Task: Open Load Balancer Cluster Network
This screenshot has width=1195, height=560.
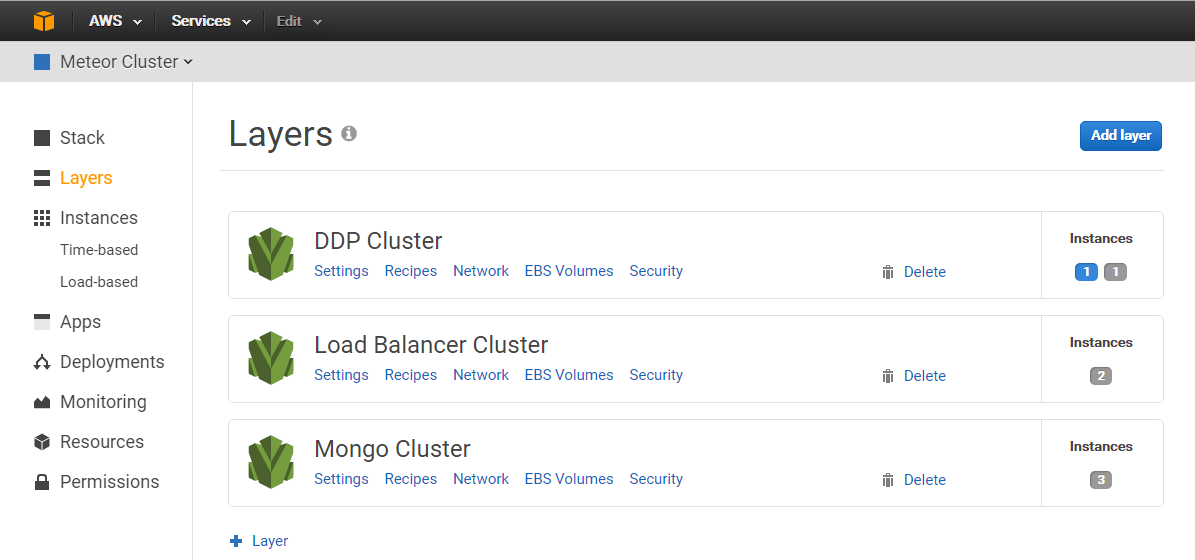Action: [481, 375]
